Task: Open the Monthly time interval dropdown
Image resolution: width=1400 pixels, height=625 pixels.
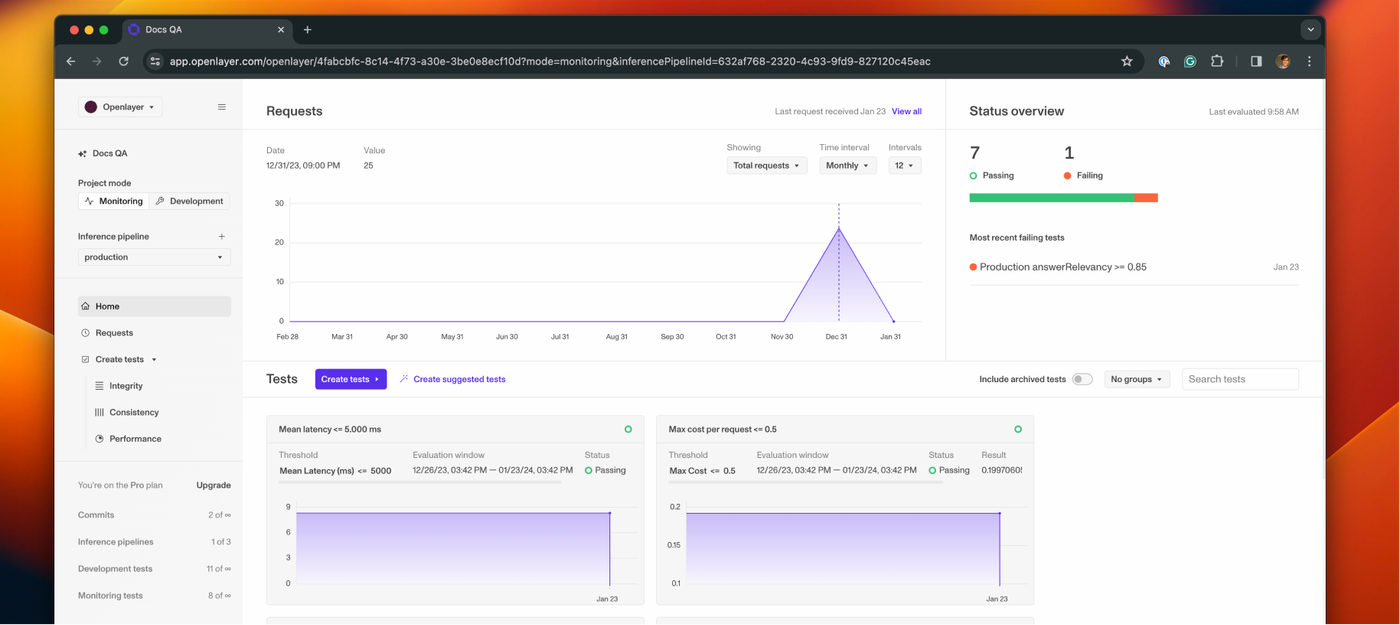Action: pos(848,165)
